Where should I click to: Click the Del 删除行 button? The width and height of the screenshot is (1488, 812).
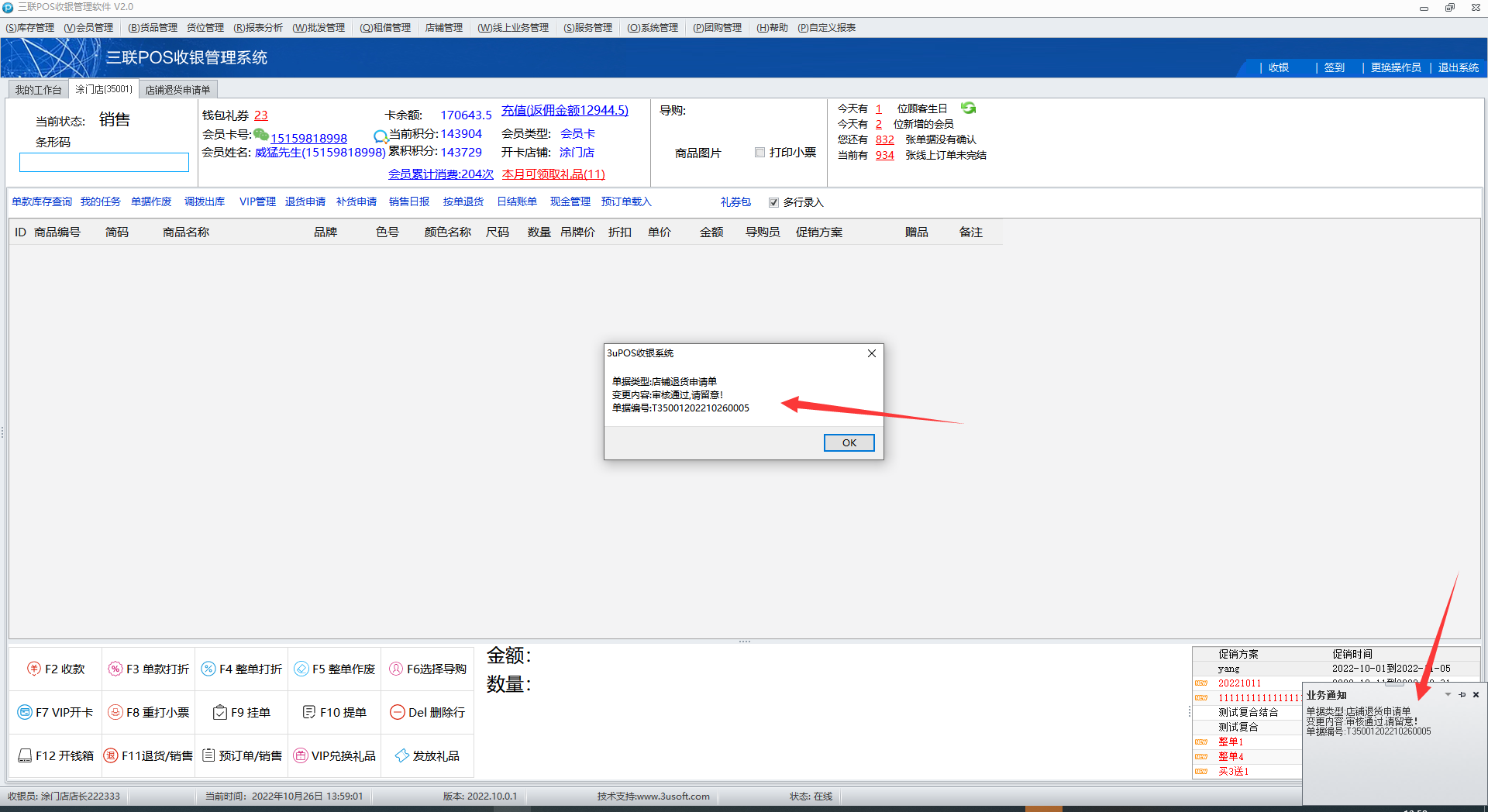click(x=428, y=712)
